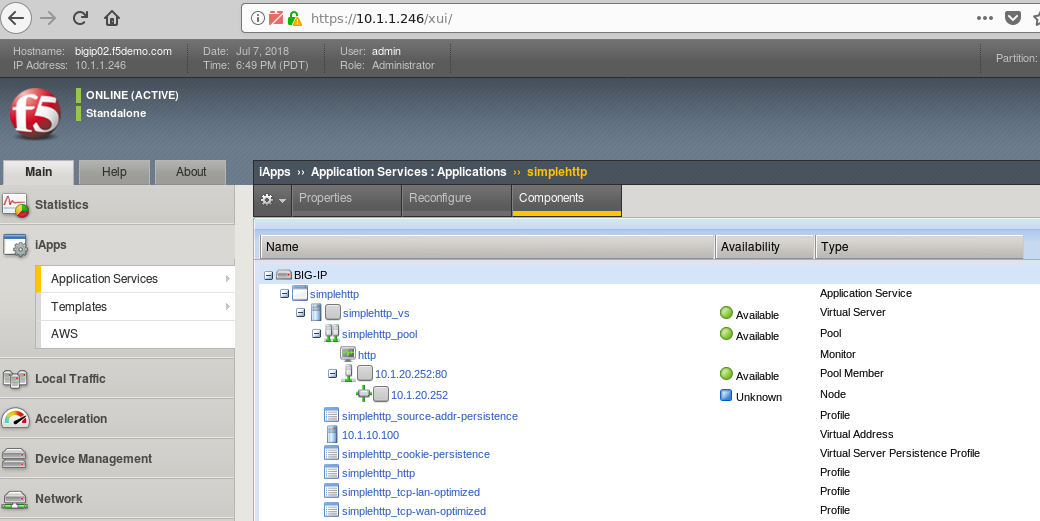This screenshot has height=521, width=1040.
Task: Click the Device Management icon
Action: (x=15, y=459)
